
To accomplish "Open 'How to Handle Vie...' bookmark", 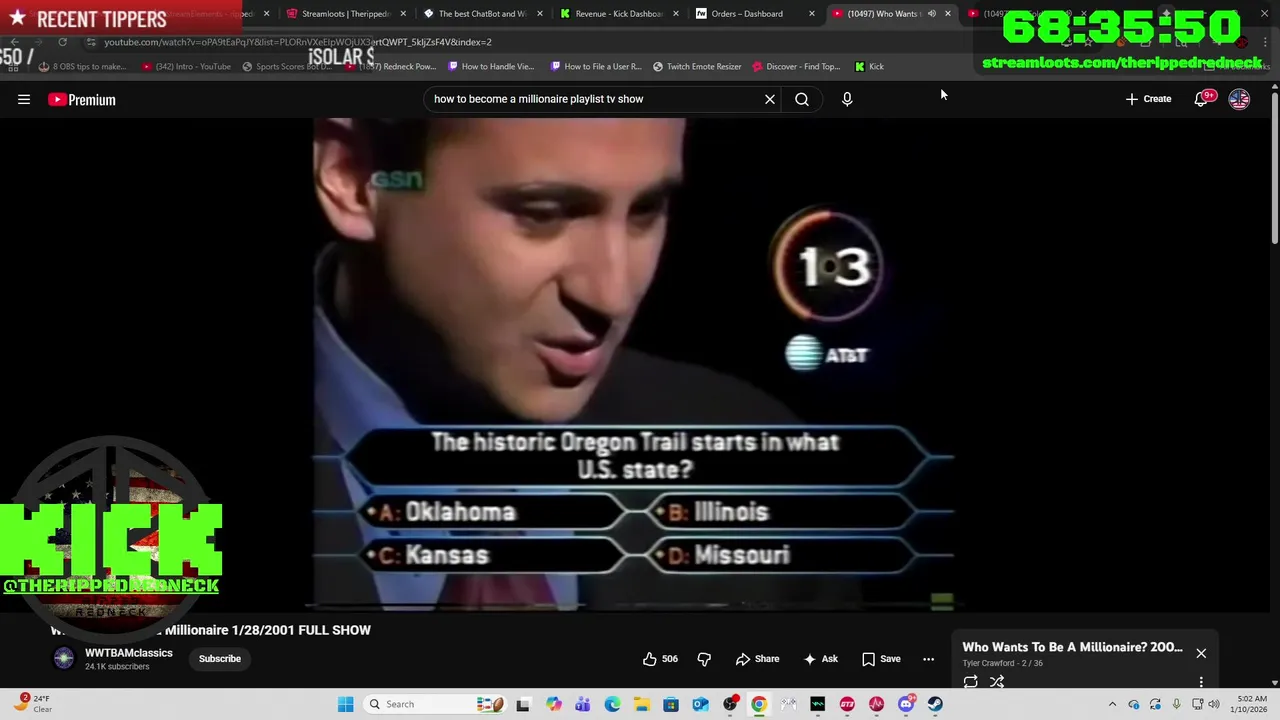I will click(x=491, y=67).
